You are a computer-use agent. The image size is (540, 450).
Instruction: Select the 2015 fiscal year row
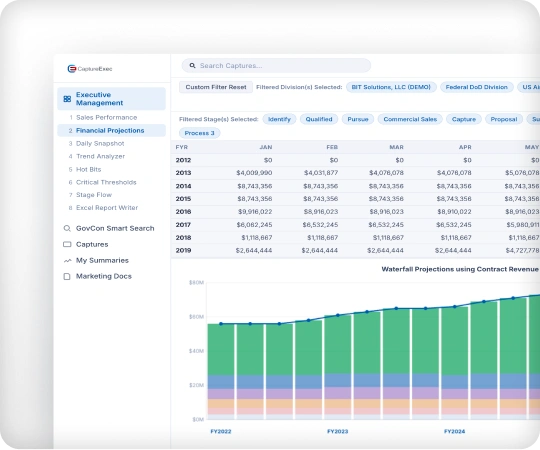coord(355,199)
